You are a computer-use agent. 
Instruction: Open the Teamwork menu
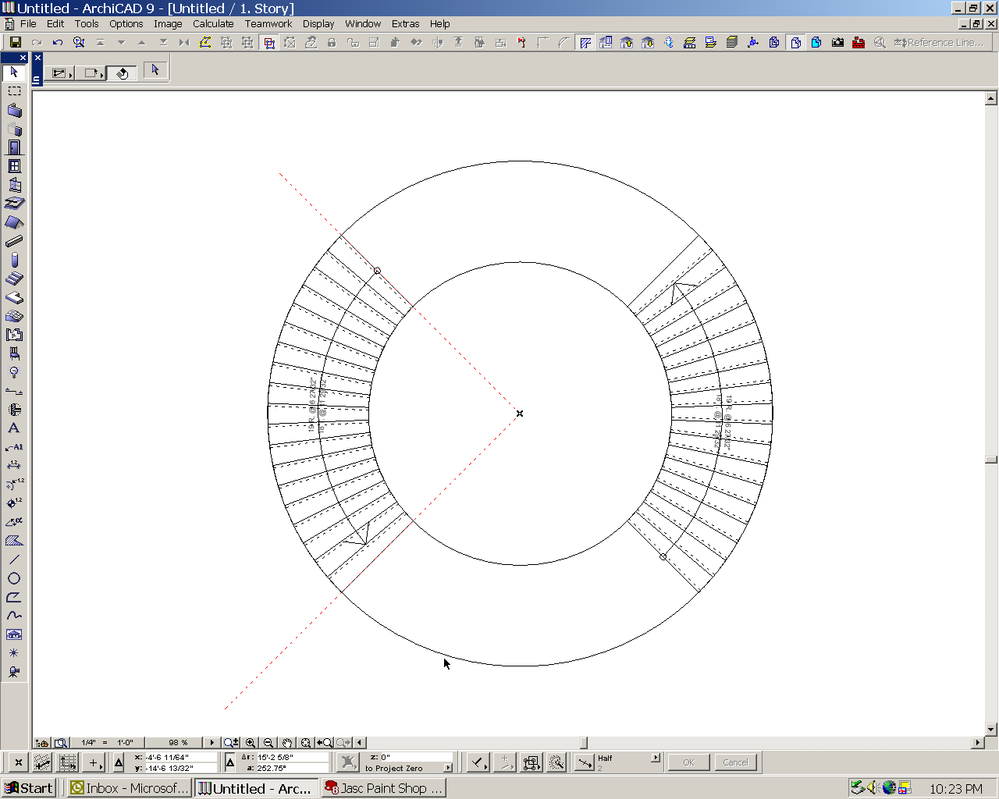tap(268, 23)
